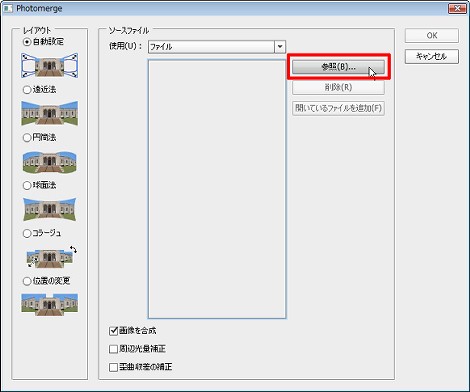The image size is (470, 392).
Task: Select the 円筒法 radio button
Action: (27, 138)
